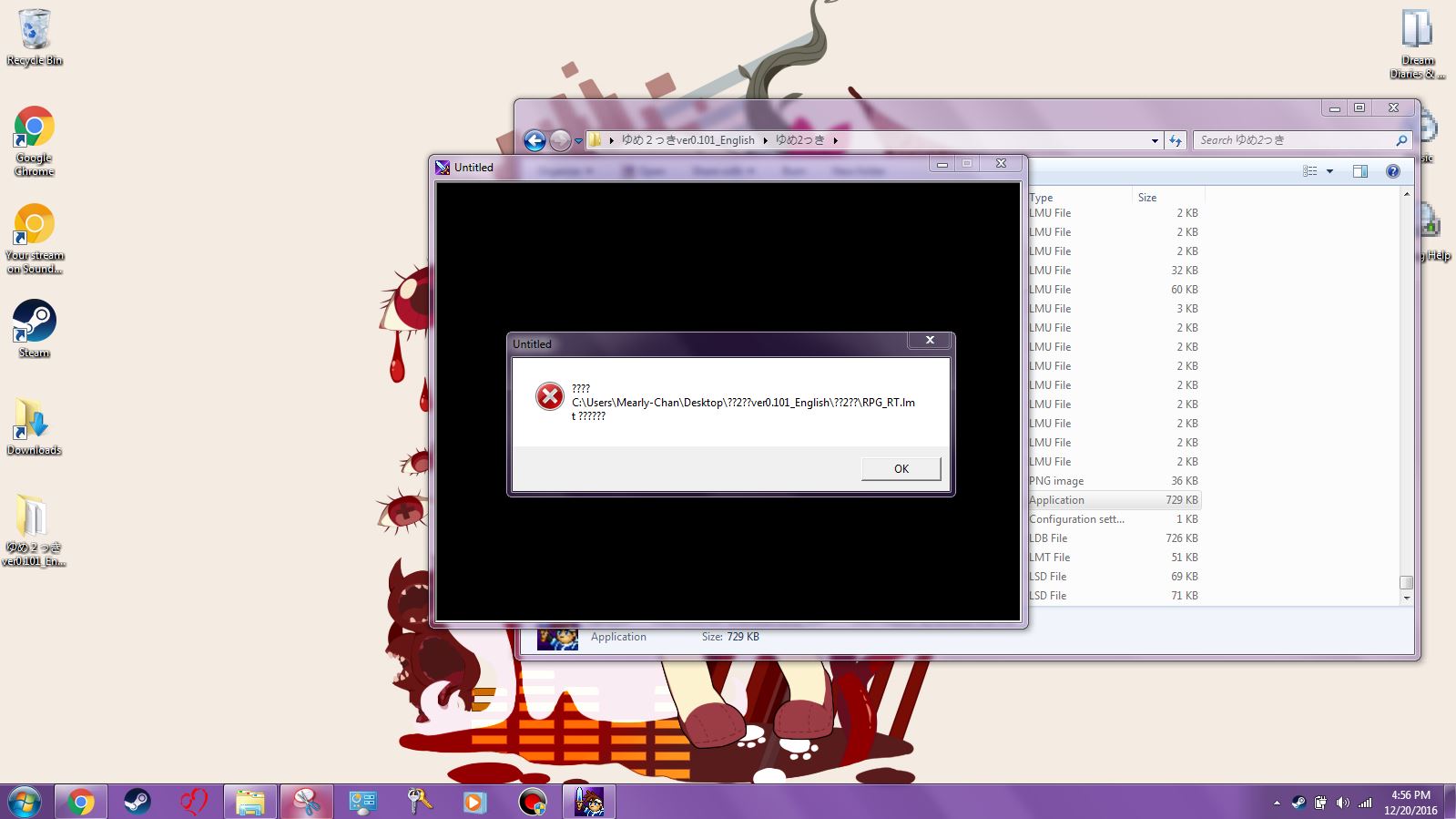1456x819 pixels.
Task: Open the Windows Start menu
Action: click(24, 802)
